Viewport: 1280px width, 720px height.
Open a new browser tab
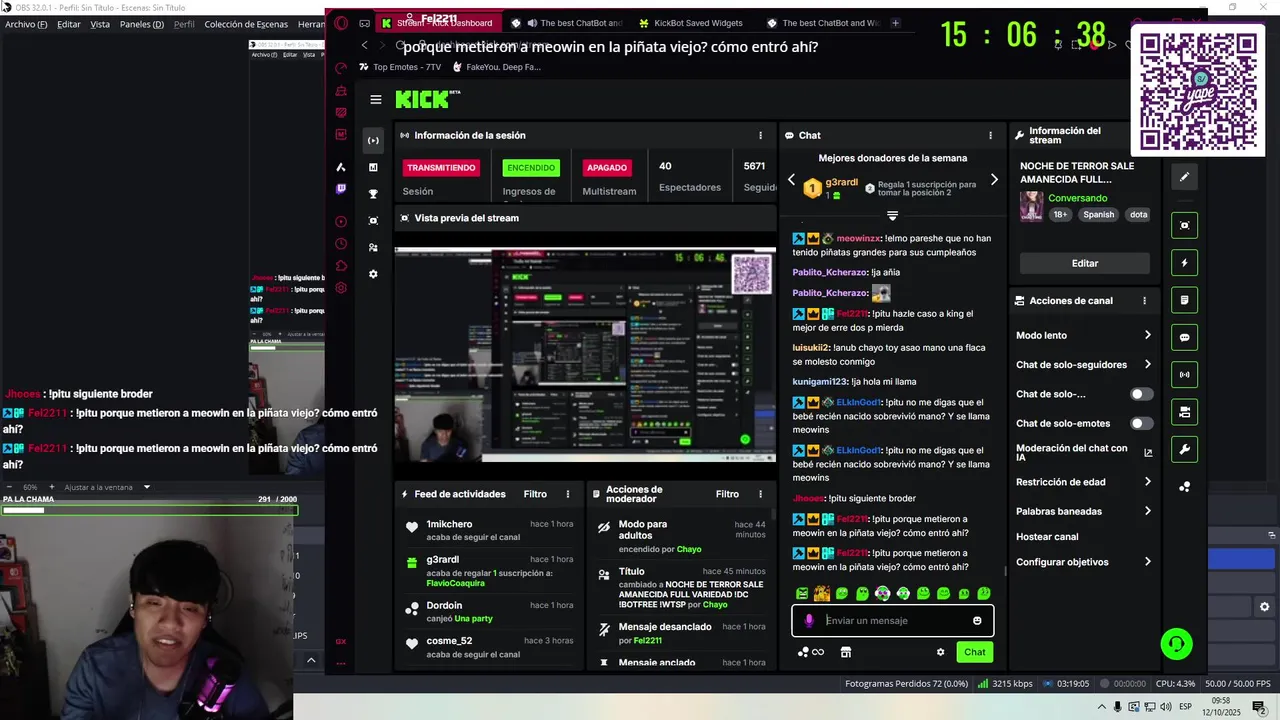895,23
